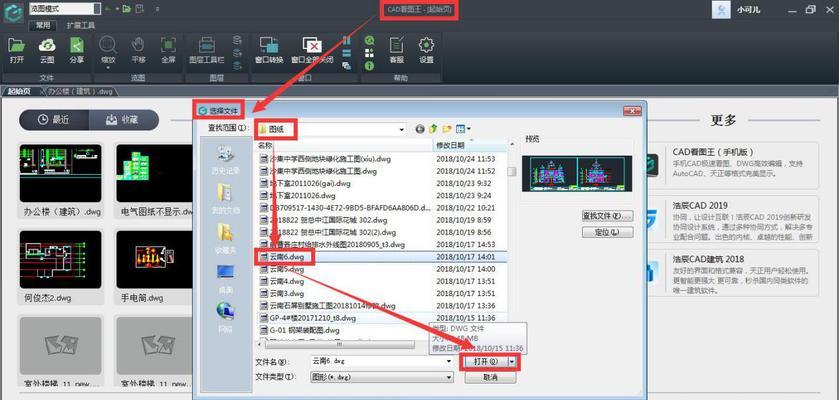Open the 浩辰CAD 2019 promo card
Viewport: 839px width, 400px height.
[731, 218]
